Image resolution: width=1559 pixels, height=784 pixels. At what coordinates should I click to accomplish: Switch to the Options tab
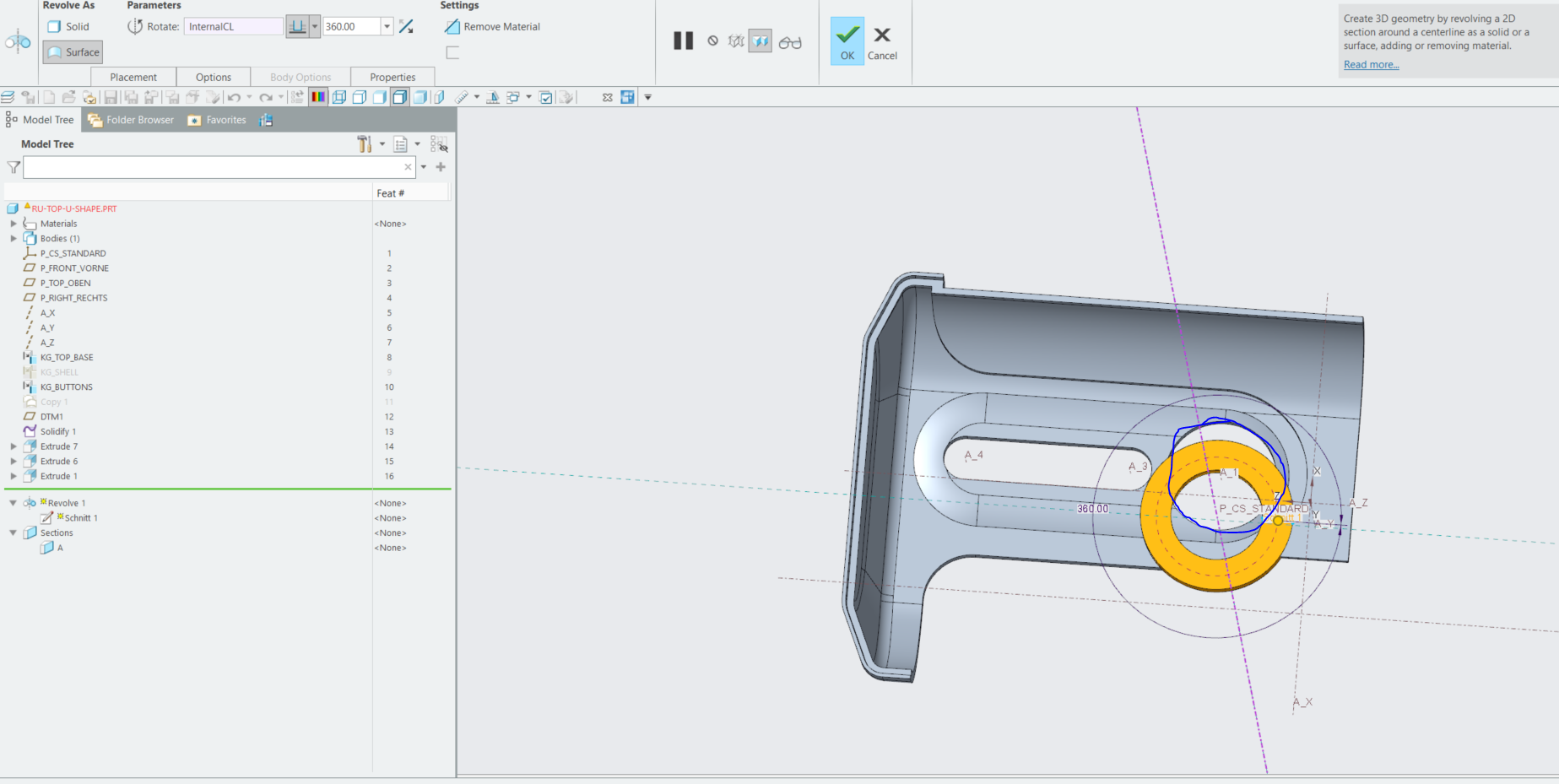[x=213, y=77]
